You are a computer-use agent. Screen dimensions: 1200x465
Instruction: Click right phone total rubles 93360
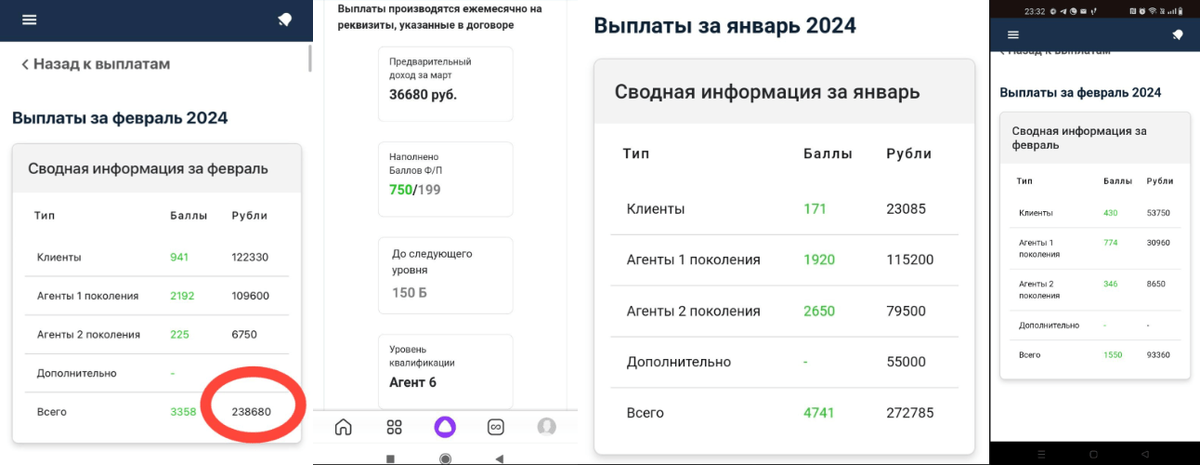point(1158,355)
